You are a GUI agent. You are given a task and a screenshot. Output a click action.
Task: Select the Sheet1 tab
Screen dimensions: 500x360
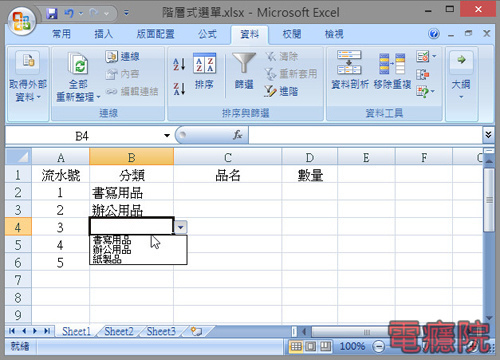point(76,331)
